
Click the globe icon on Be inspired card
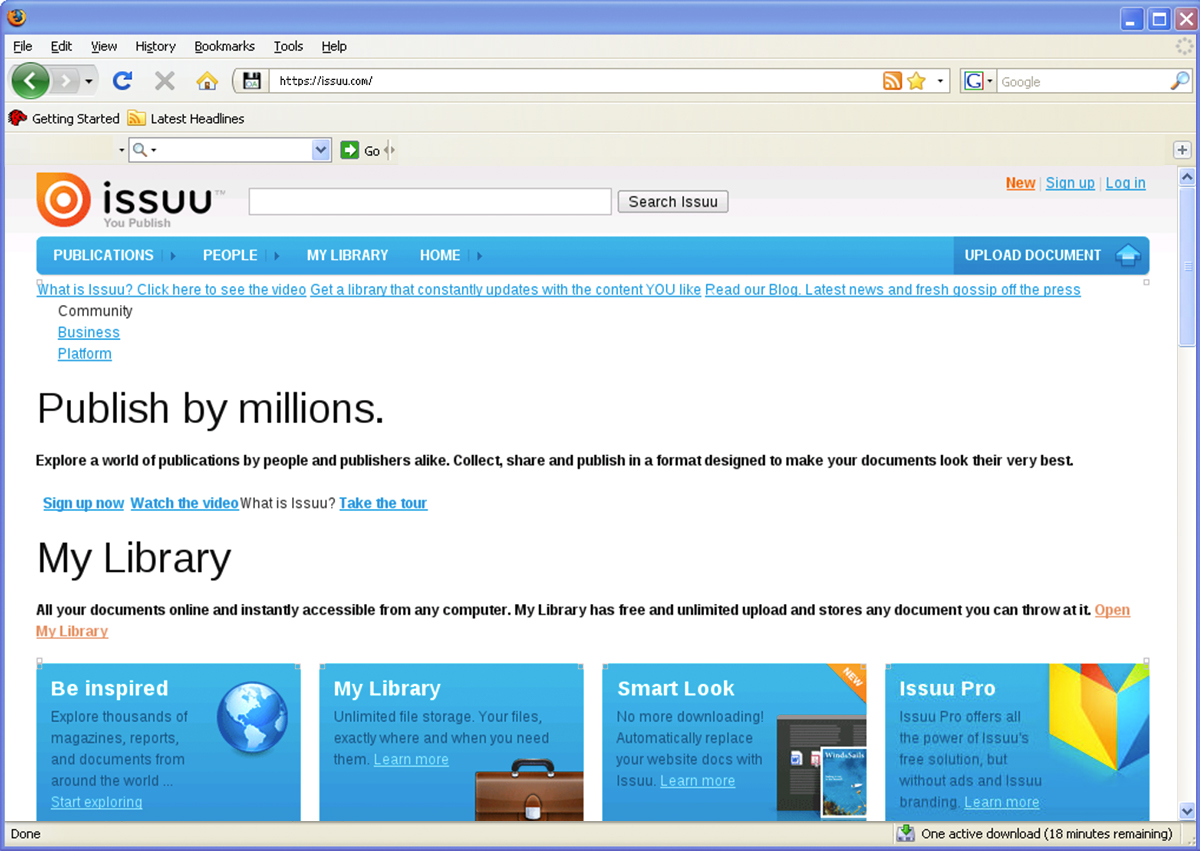pyautogui.click(x=252, y=717)
